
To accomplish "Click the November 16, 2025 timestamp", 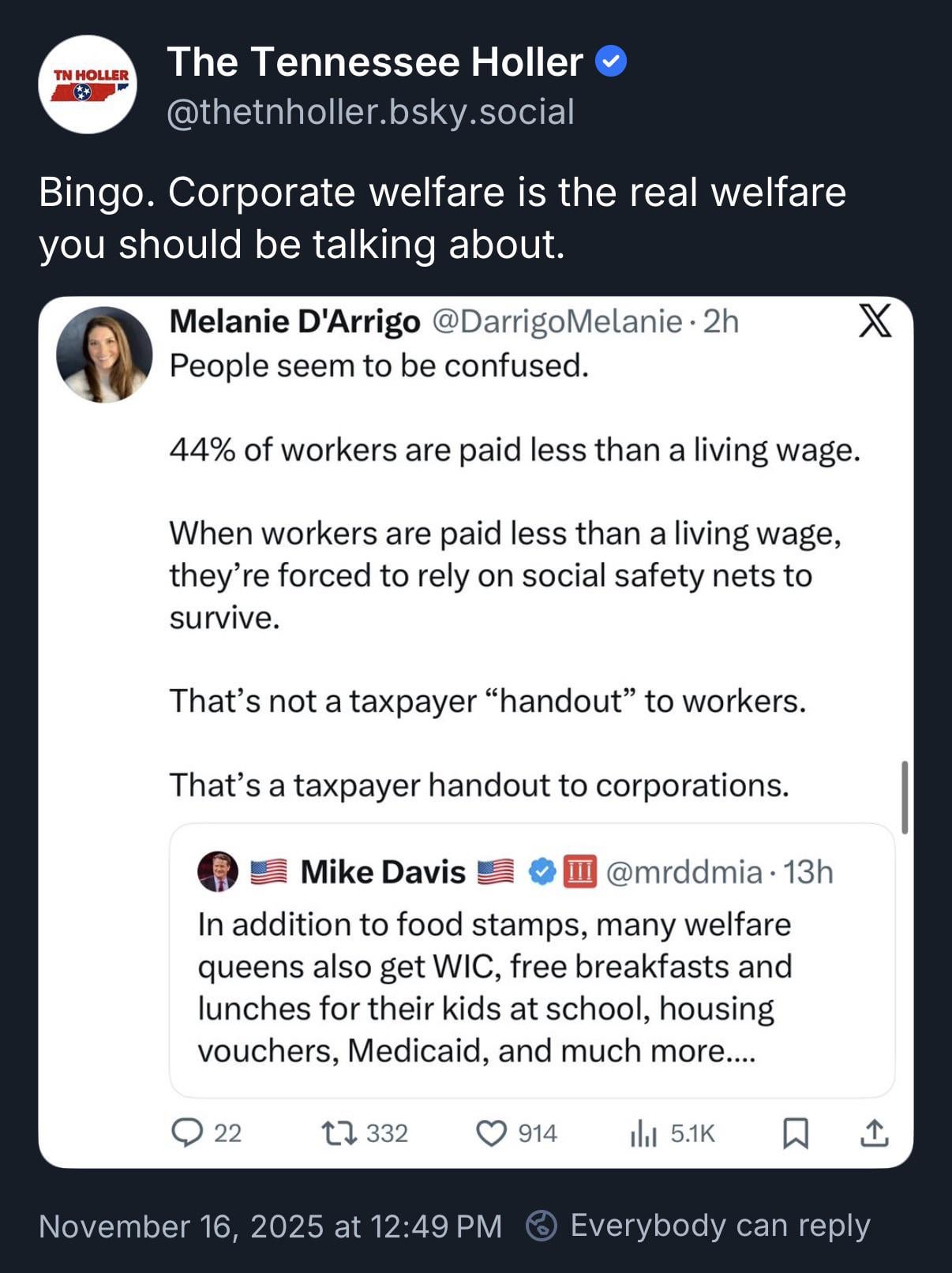I will click(x=270, y=1226).
